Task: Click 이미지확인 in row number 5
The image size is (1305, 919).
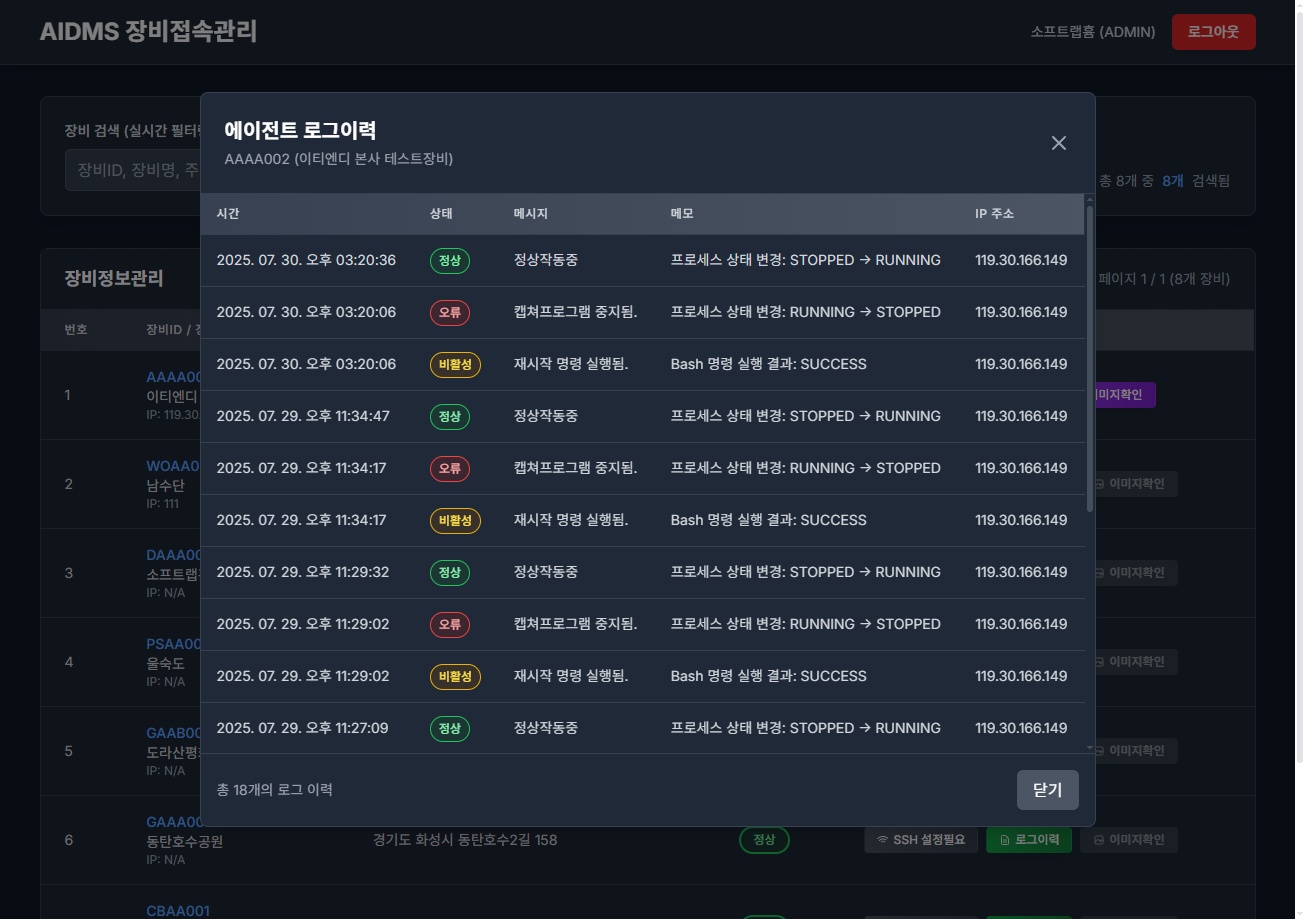Action: coord(1136,751)
